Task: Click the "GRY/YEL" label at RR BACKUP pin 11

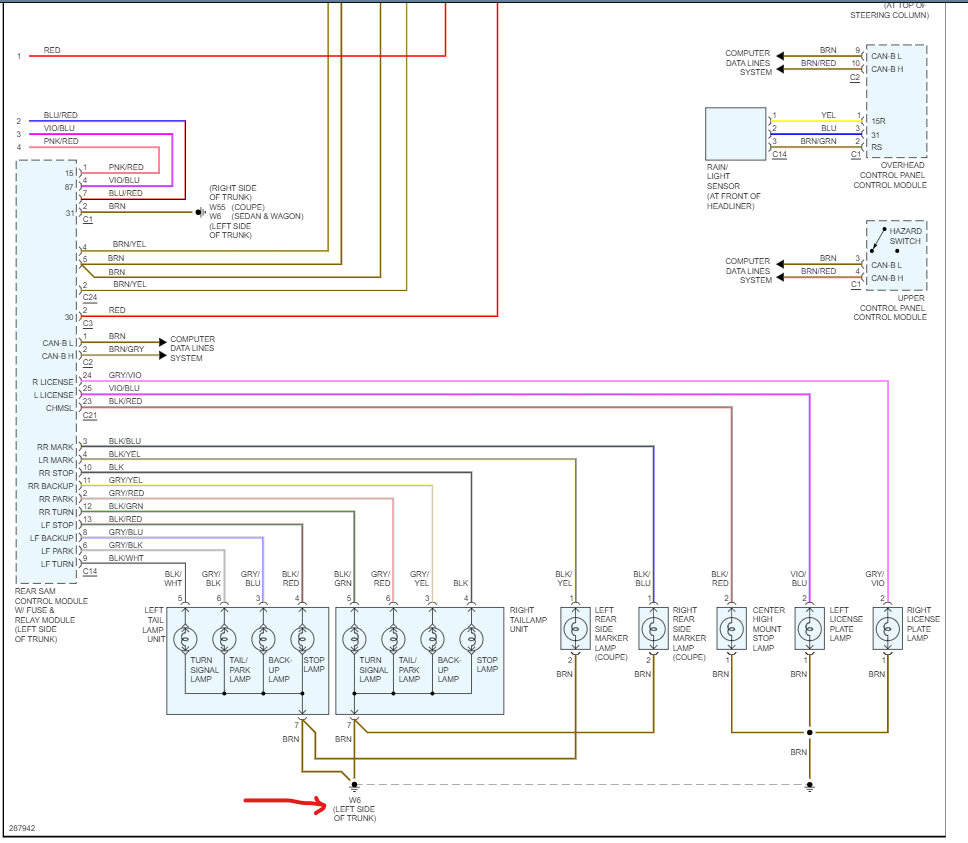Action: point(125,480)
